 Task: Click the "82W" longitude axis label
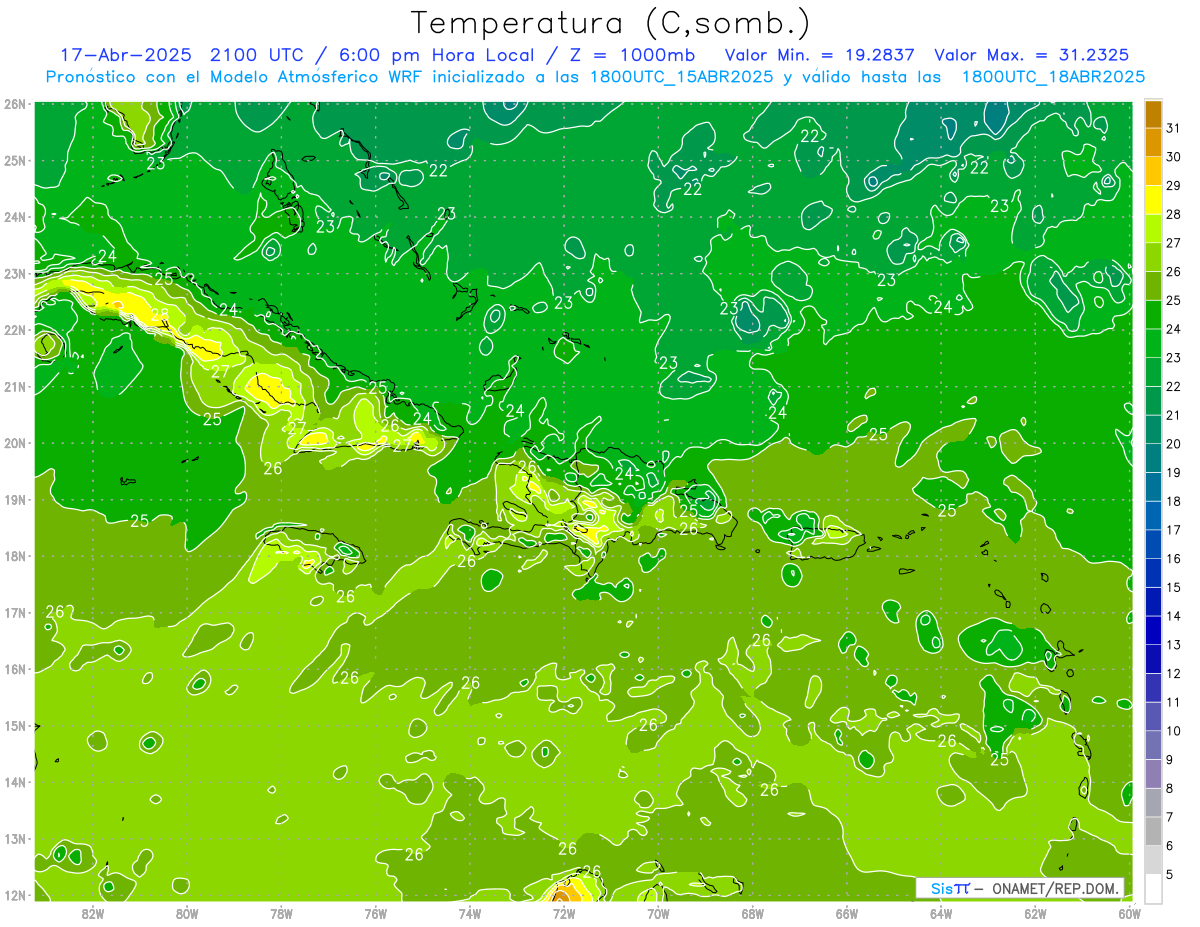pos(93,913)
